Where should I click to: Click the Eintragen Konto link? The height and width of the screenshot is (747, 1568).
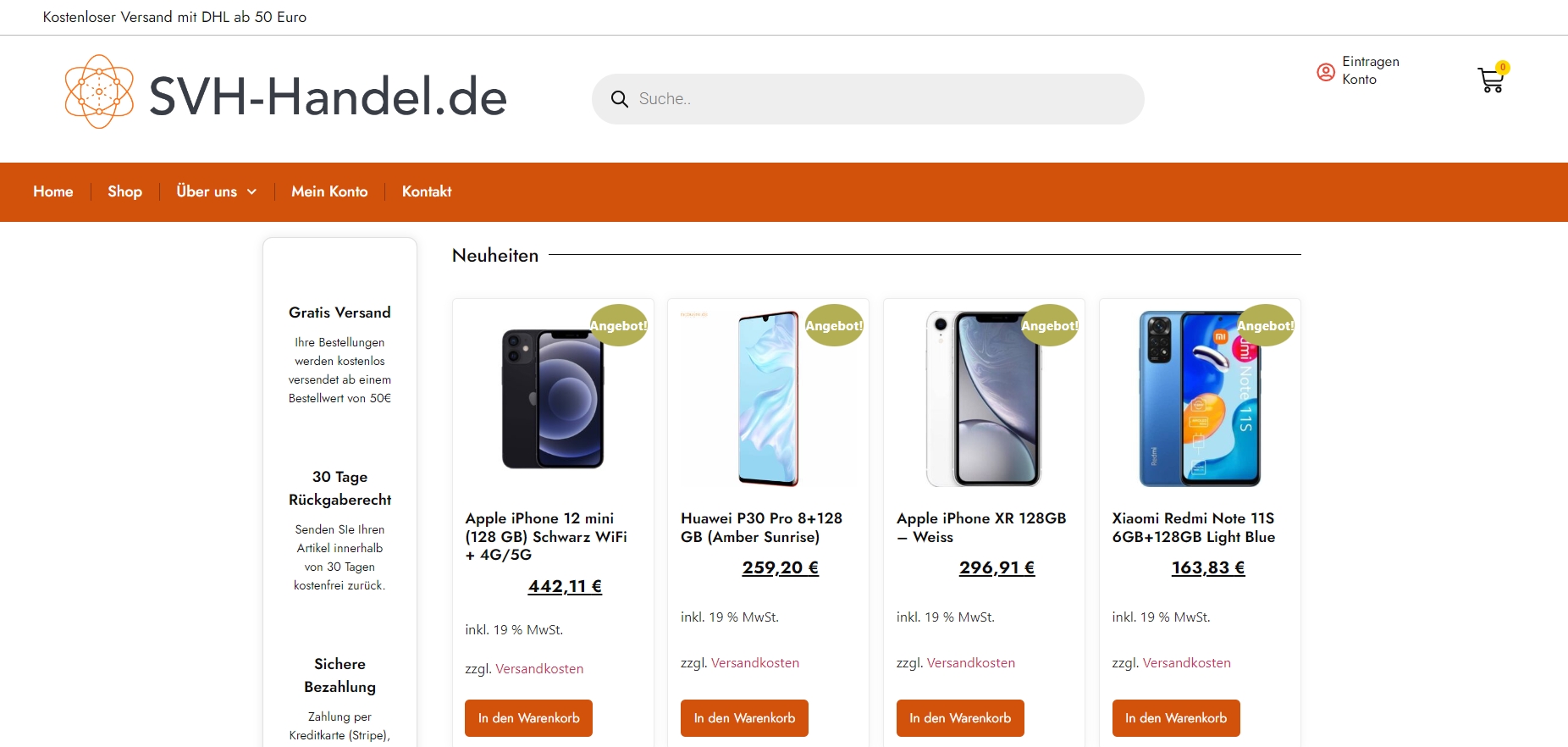(1371, 70)
